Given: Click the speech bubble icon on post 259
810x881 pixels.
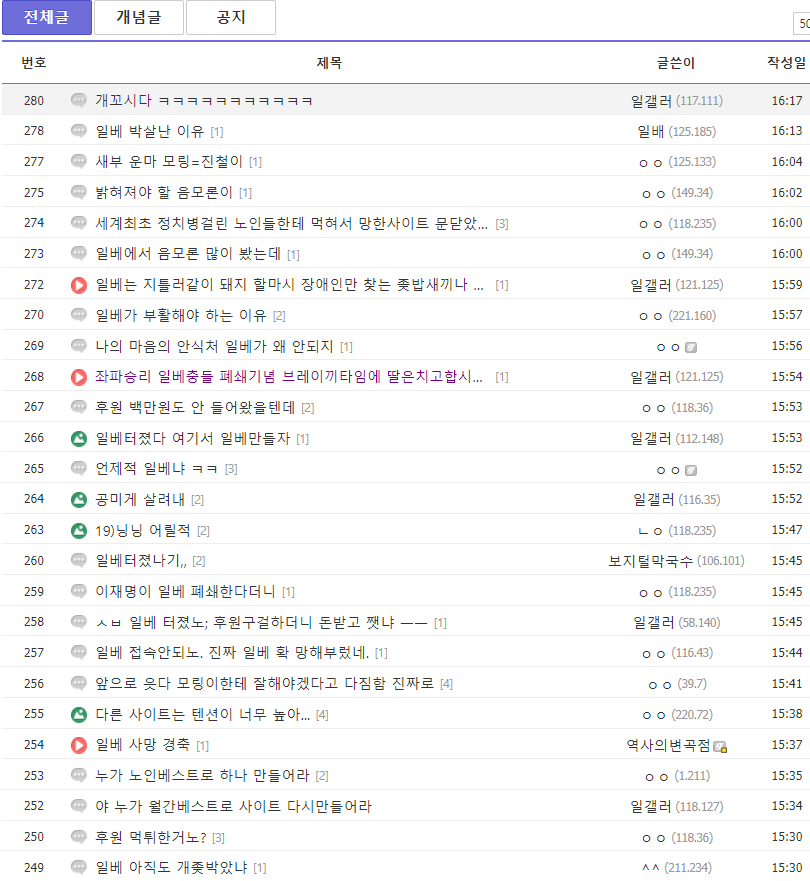Looking at the screenshot, I should point(79,592).
